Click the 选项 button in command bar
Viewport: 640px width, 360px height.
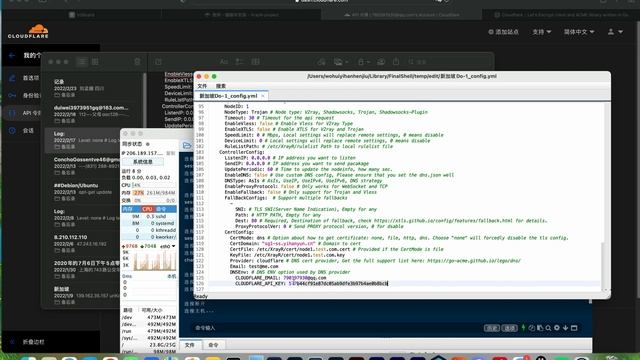pos(509,328)
